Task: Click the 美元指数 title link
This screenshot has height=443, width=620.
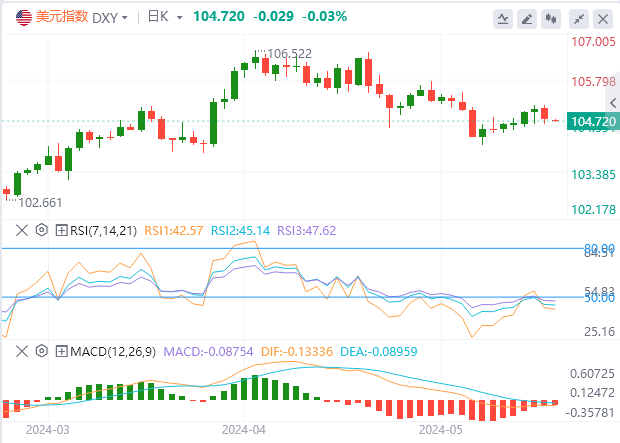Action: (61, 17)
